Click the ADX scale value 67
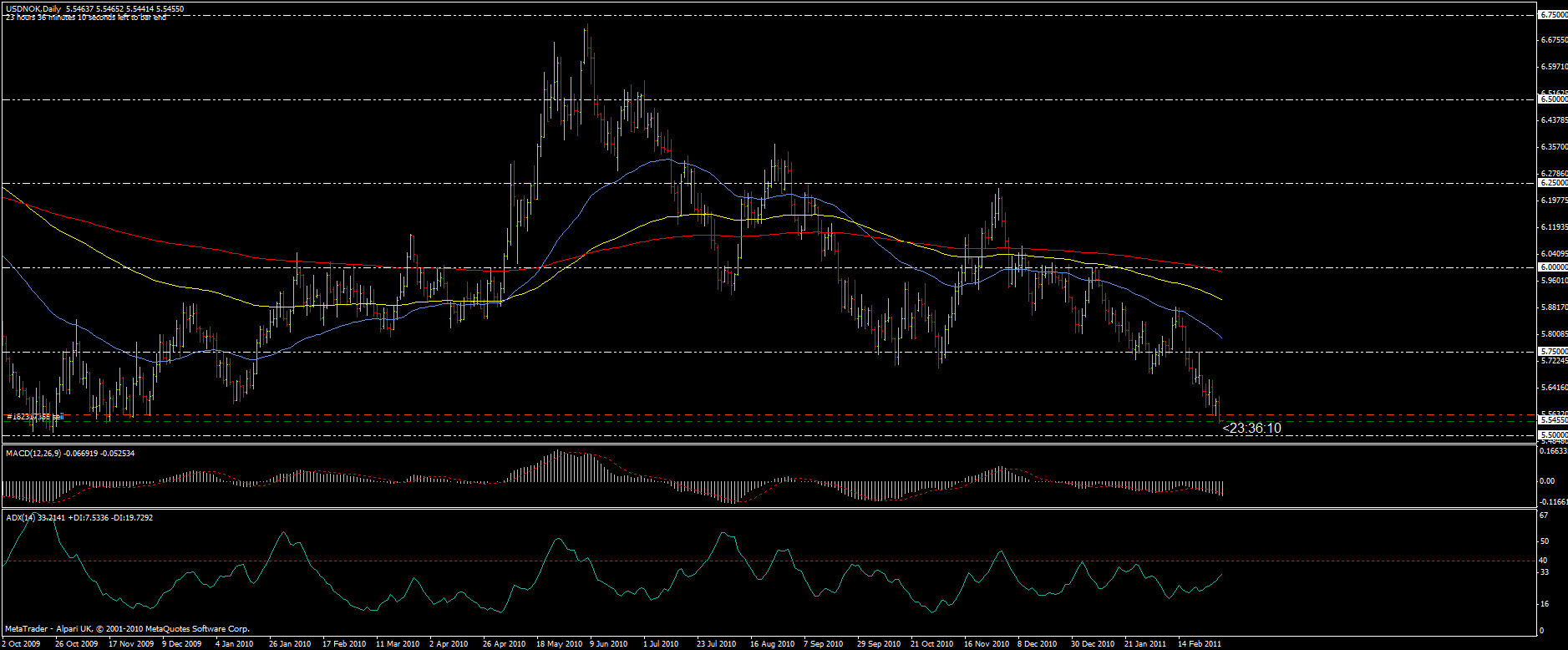 tap(1544, 515)
